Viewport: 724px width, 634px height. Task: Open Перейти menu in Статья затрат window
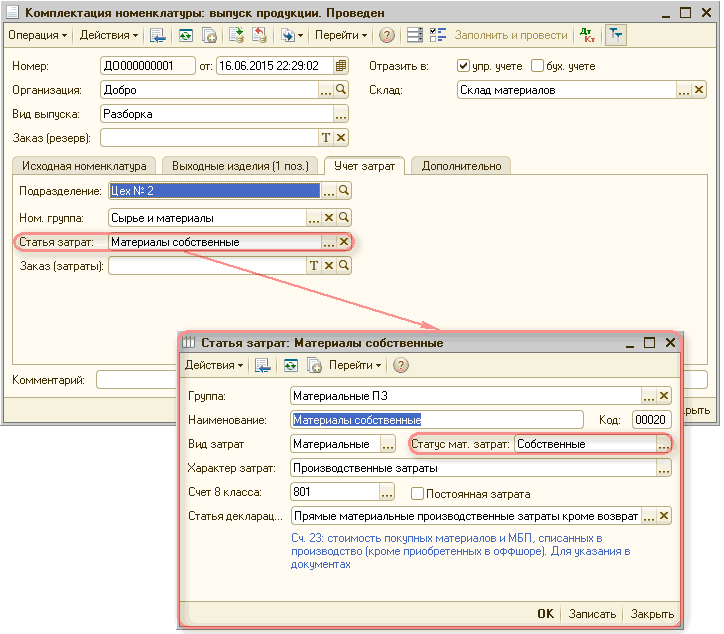355,365
